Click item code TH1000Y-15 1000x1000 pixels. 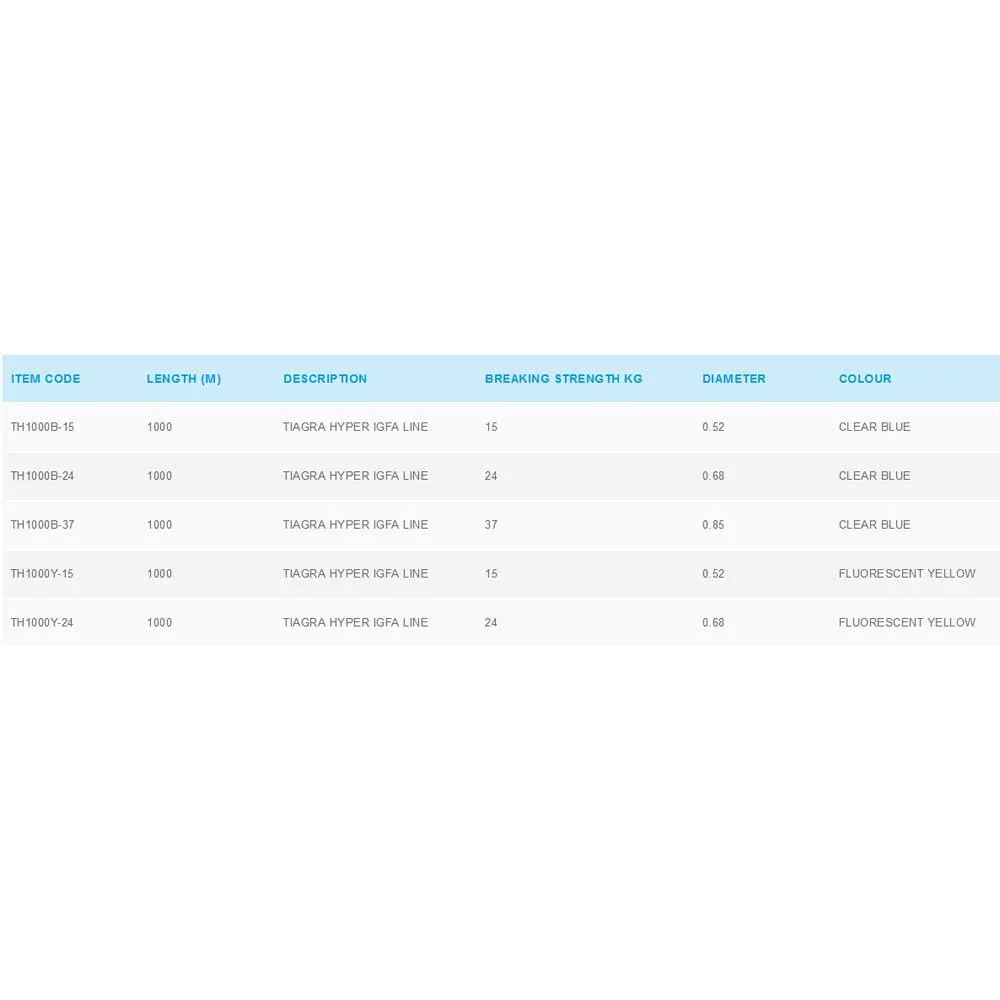43,574
